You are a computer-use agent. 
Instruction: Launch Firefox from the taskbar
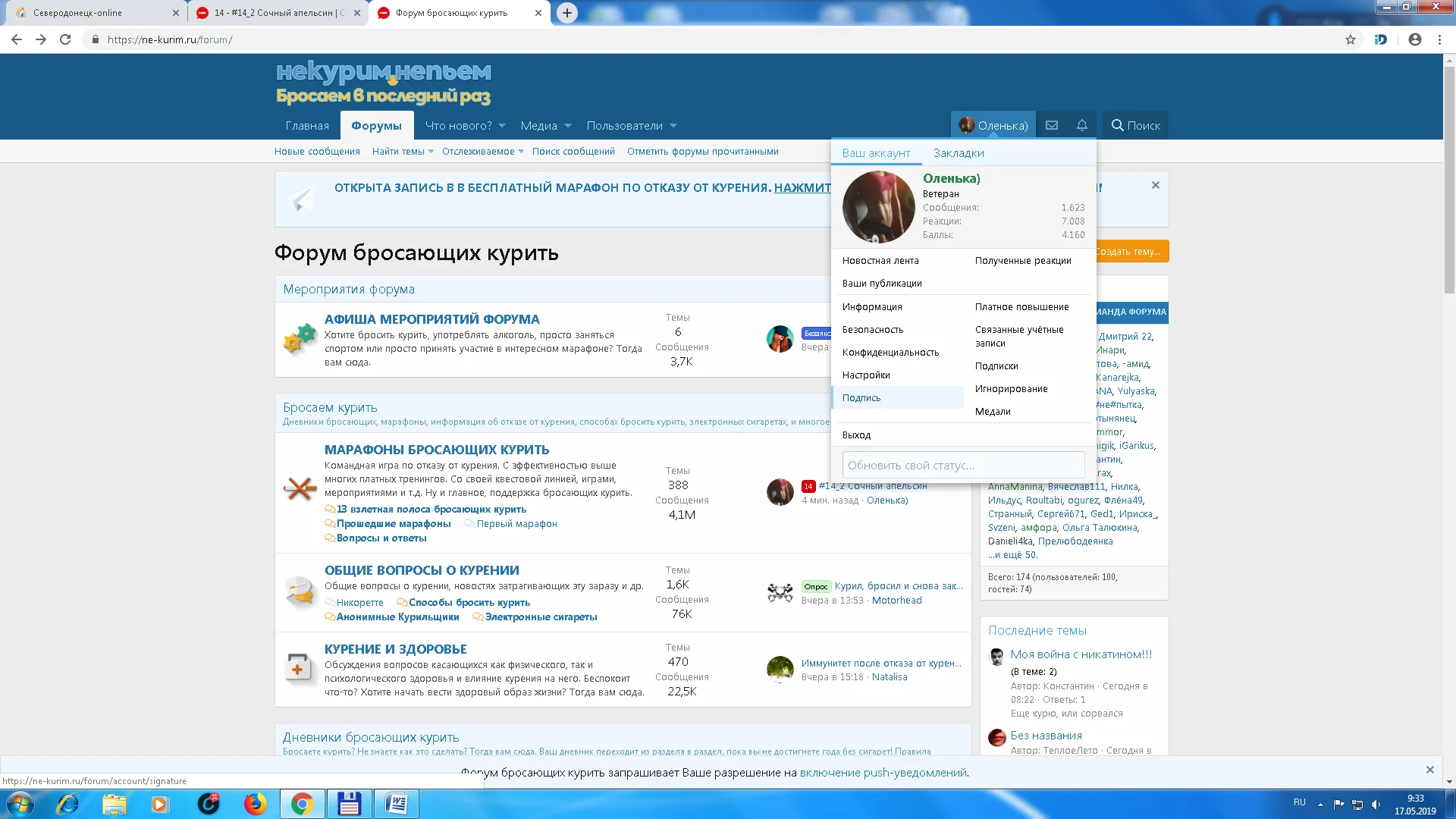point(256,803)
